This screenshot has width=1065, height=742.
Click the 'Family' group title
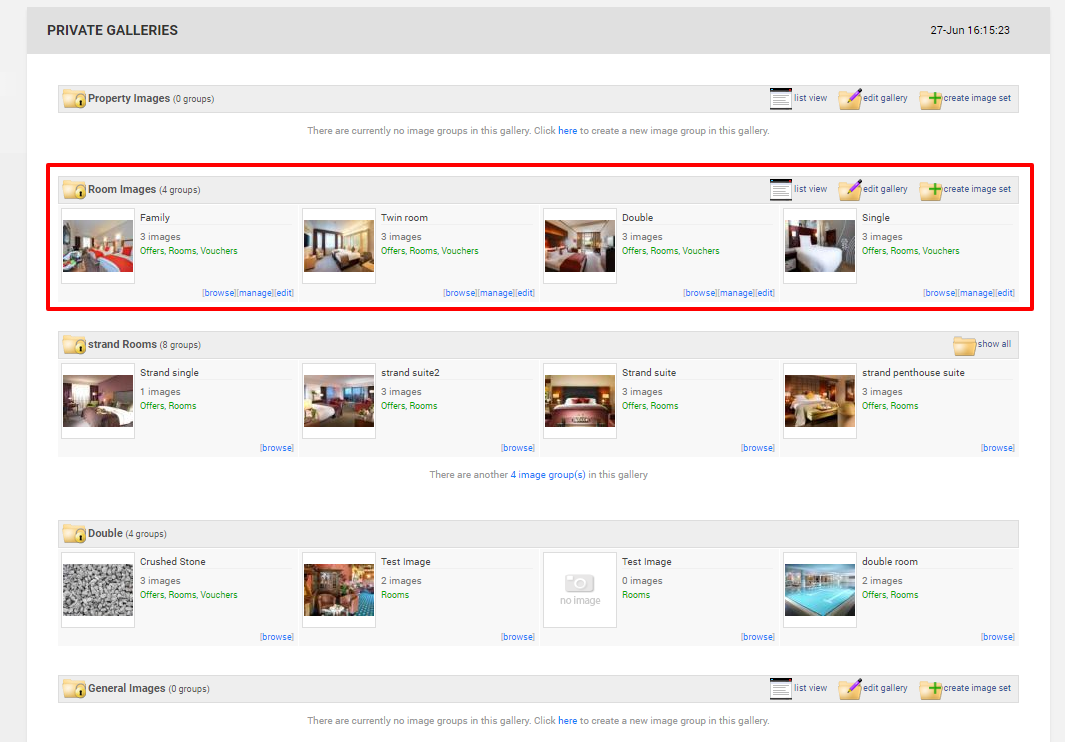155,217
